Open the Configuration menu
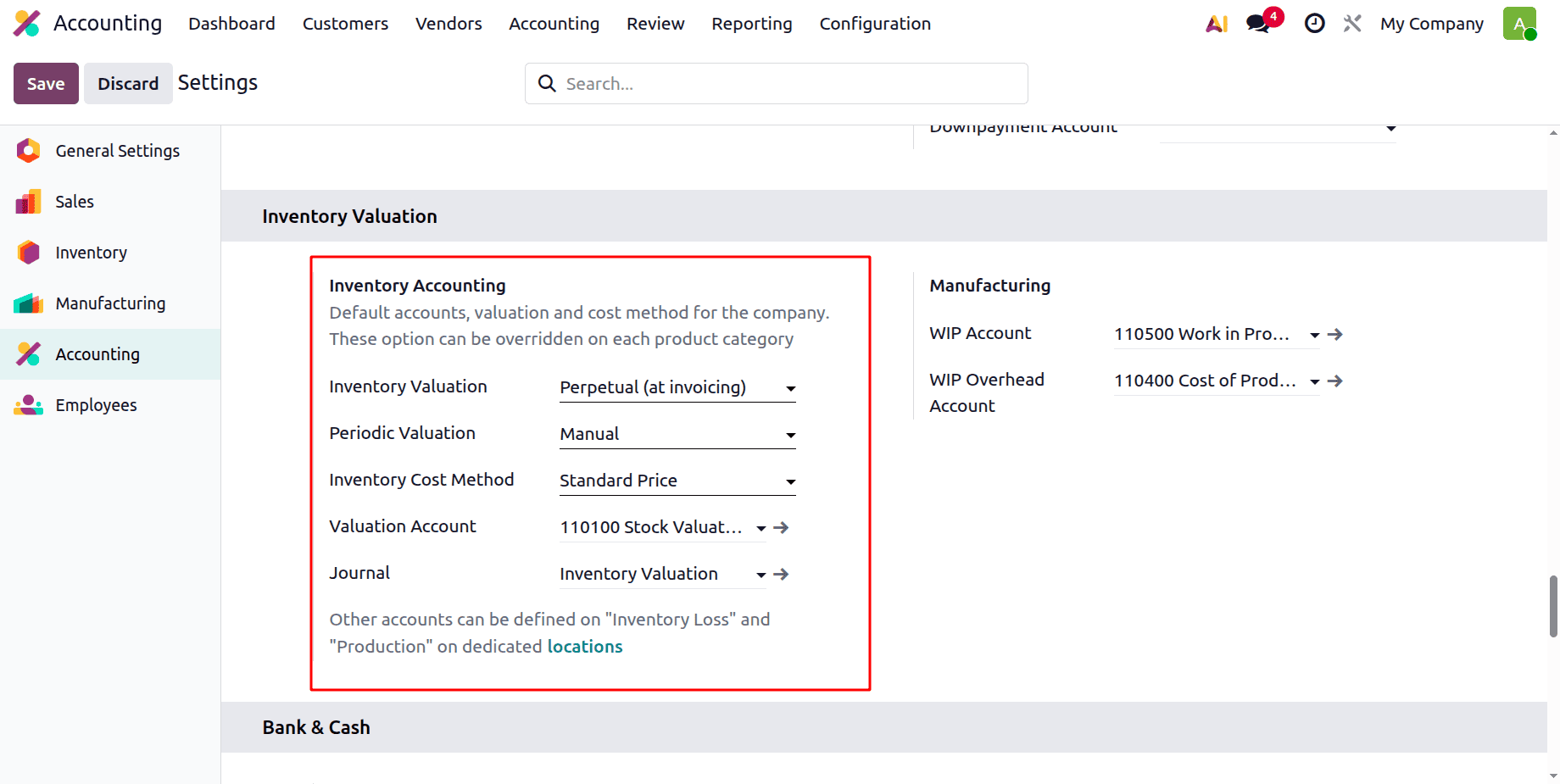This screenshot has width=1560, height=784. tap(875, 24)
